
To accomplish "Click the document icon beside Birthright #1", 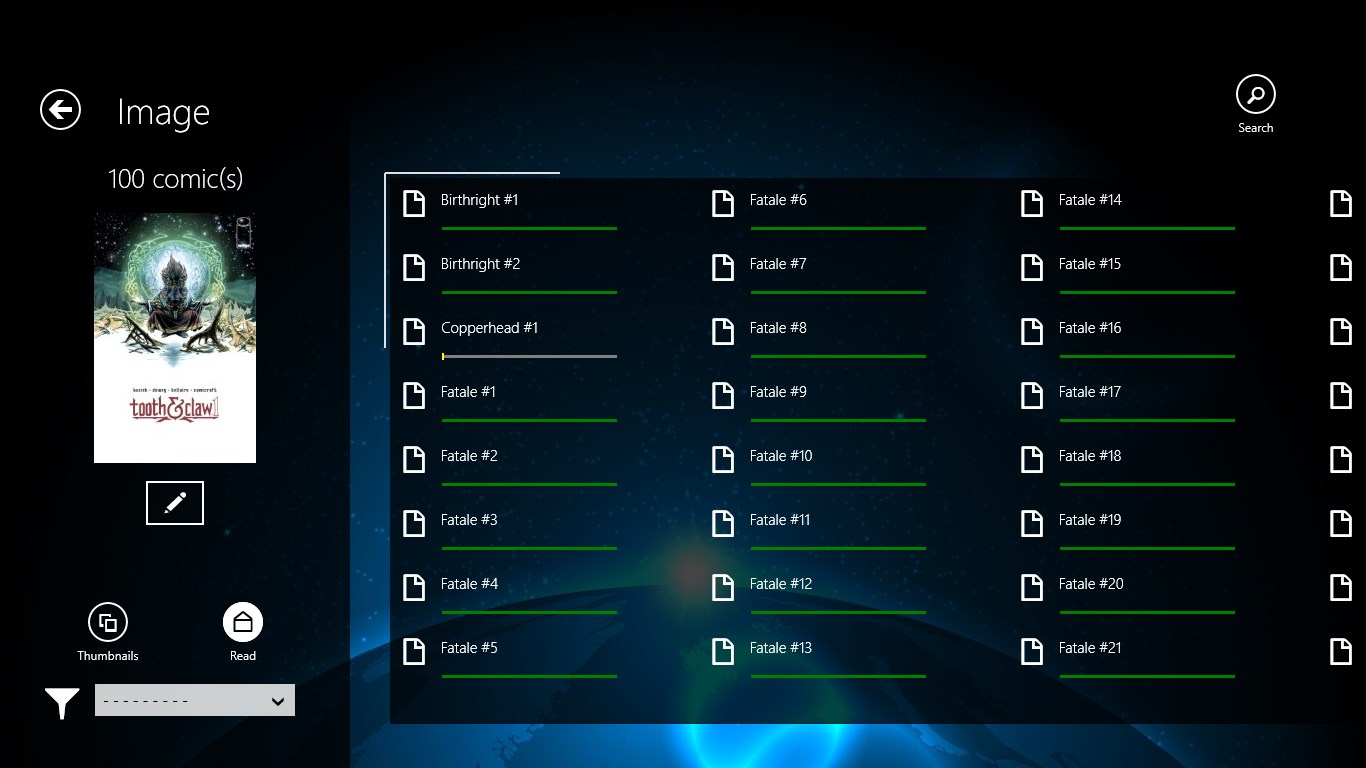I will pos(414,203).
